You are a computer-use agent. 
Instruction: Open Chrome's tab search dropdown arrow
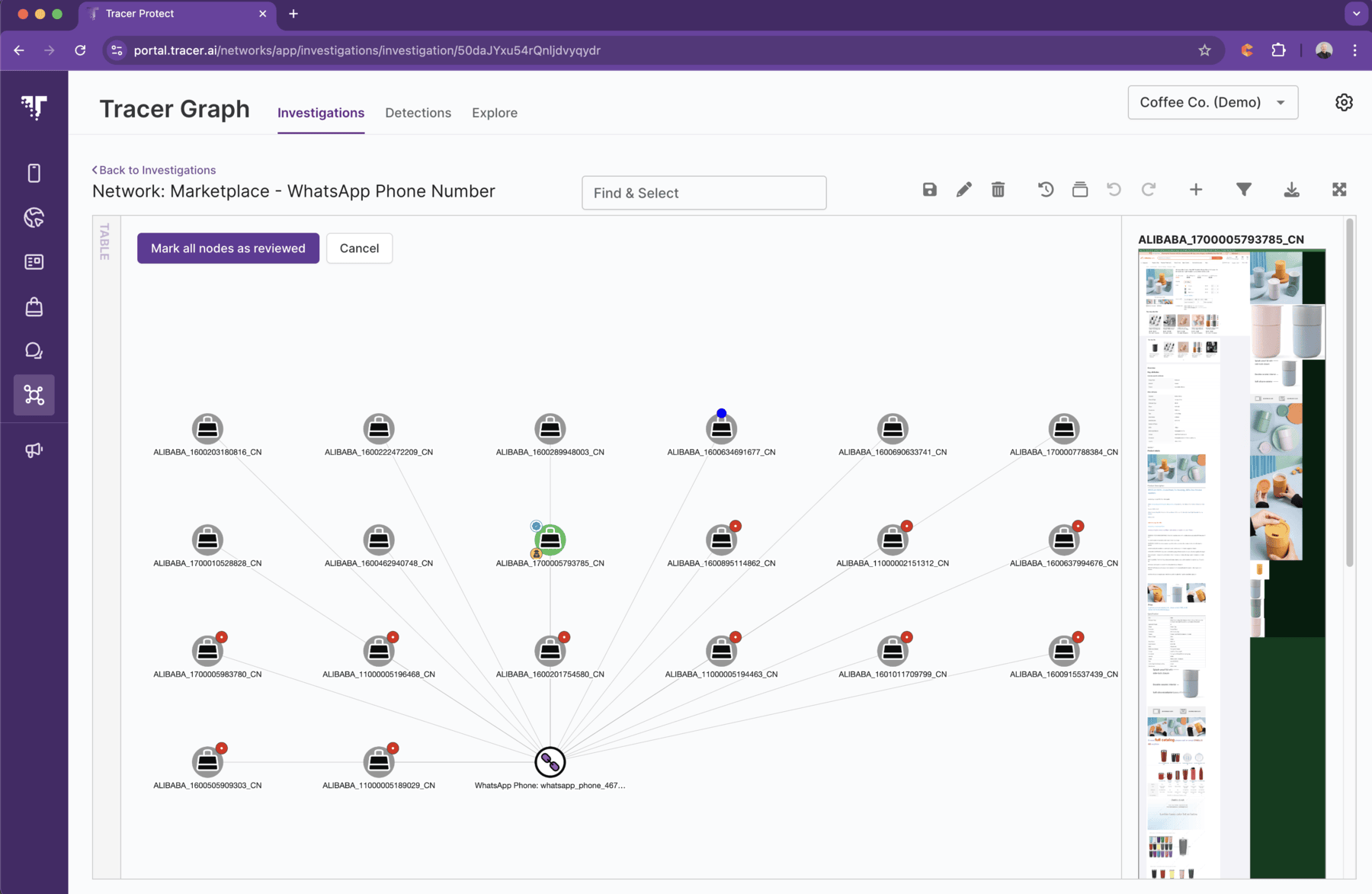(1356, 14)
